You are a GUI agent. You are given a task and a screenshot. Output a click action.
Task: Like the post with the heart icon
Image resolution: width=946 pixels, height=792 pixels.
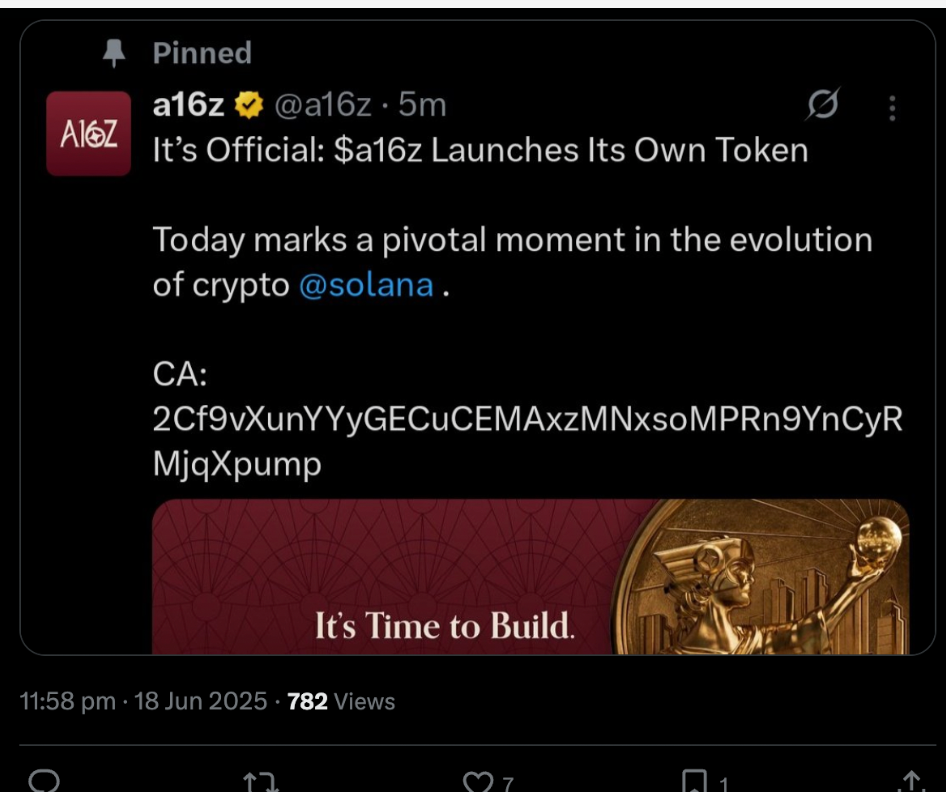(480, 780)
